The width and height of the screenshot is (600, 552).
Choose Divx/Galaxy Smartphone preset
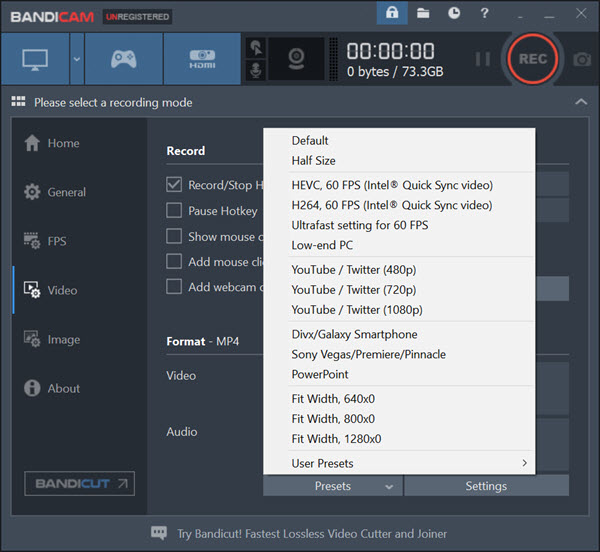pyautogui.click(x=399, y=334)
